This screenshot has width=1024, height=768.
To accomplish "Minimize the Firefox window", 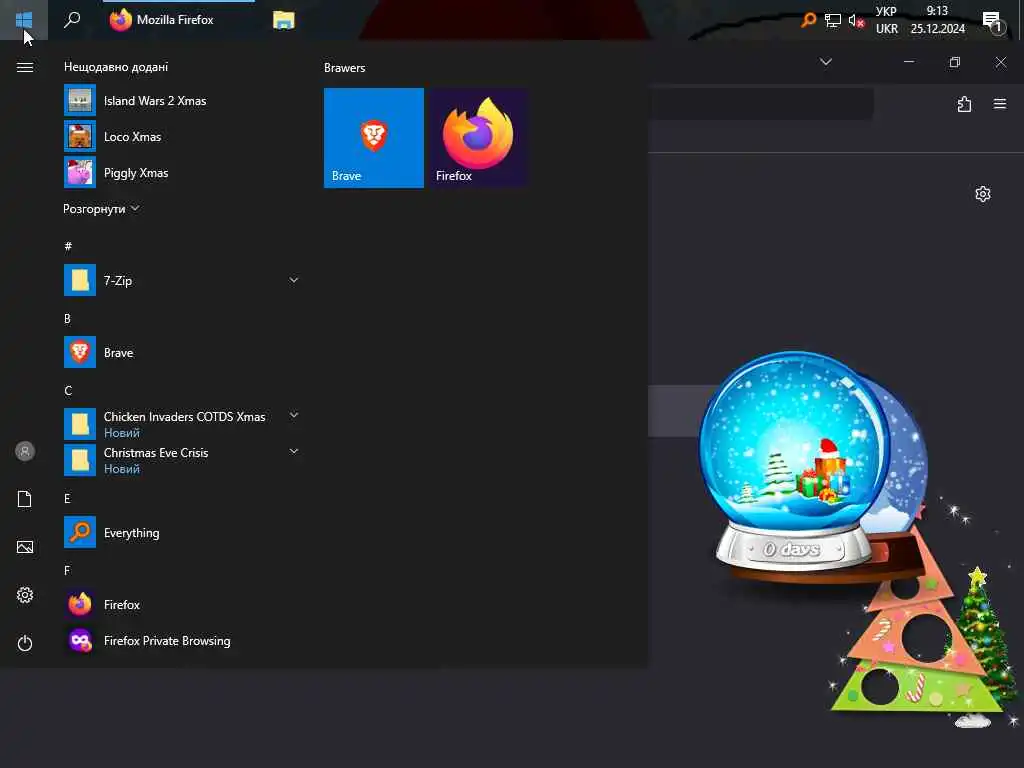I will 908,62.
